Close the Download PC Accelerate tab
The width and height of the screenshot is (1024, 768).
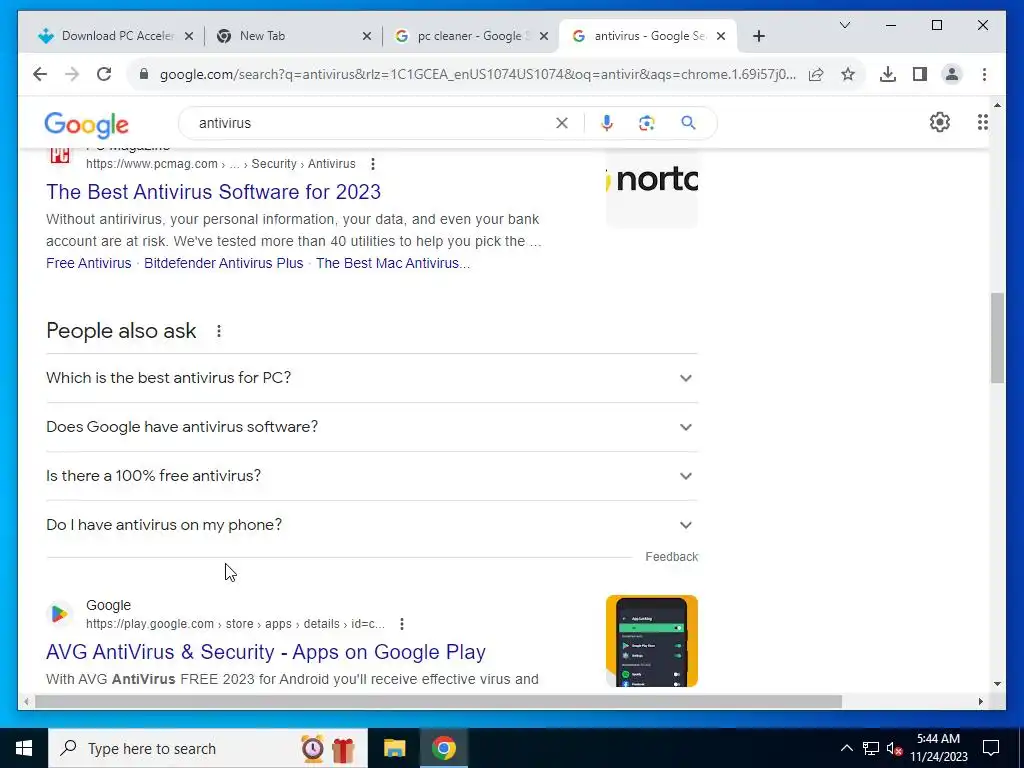click(x=189, y=36)
